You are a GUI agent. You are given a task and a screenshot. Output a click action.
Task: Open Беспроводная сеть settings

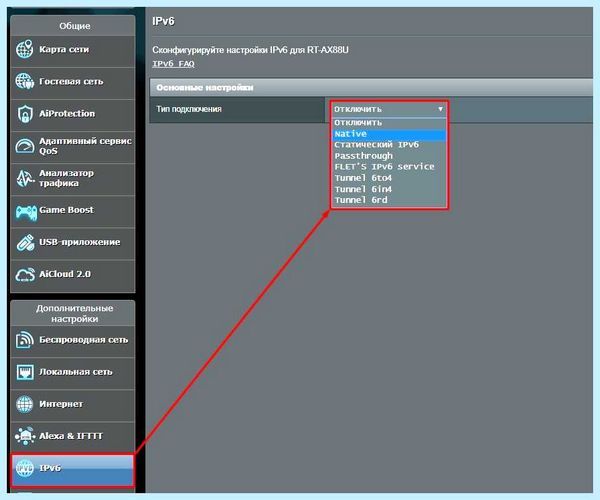(73, 342)
